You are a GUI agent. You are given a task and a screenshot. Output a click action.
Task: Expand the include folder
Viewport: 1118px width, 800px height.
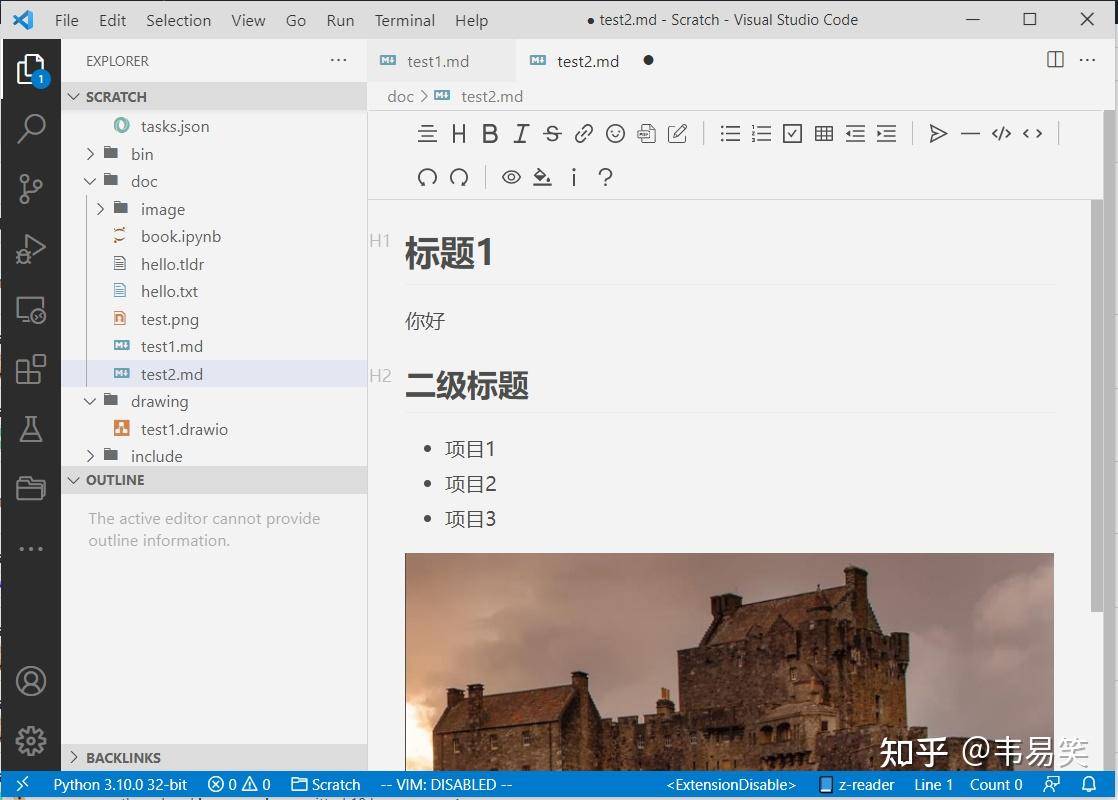90,456
